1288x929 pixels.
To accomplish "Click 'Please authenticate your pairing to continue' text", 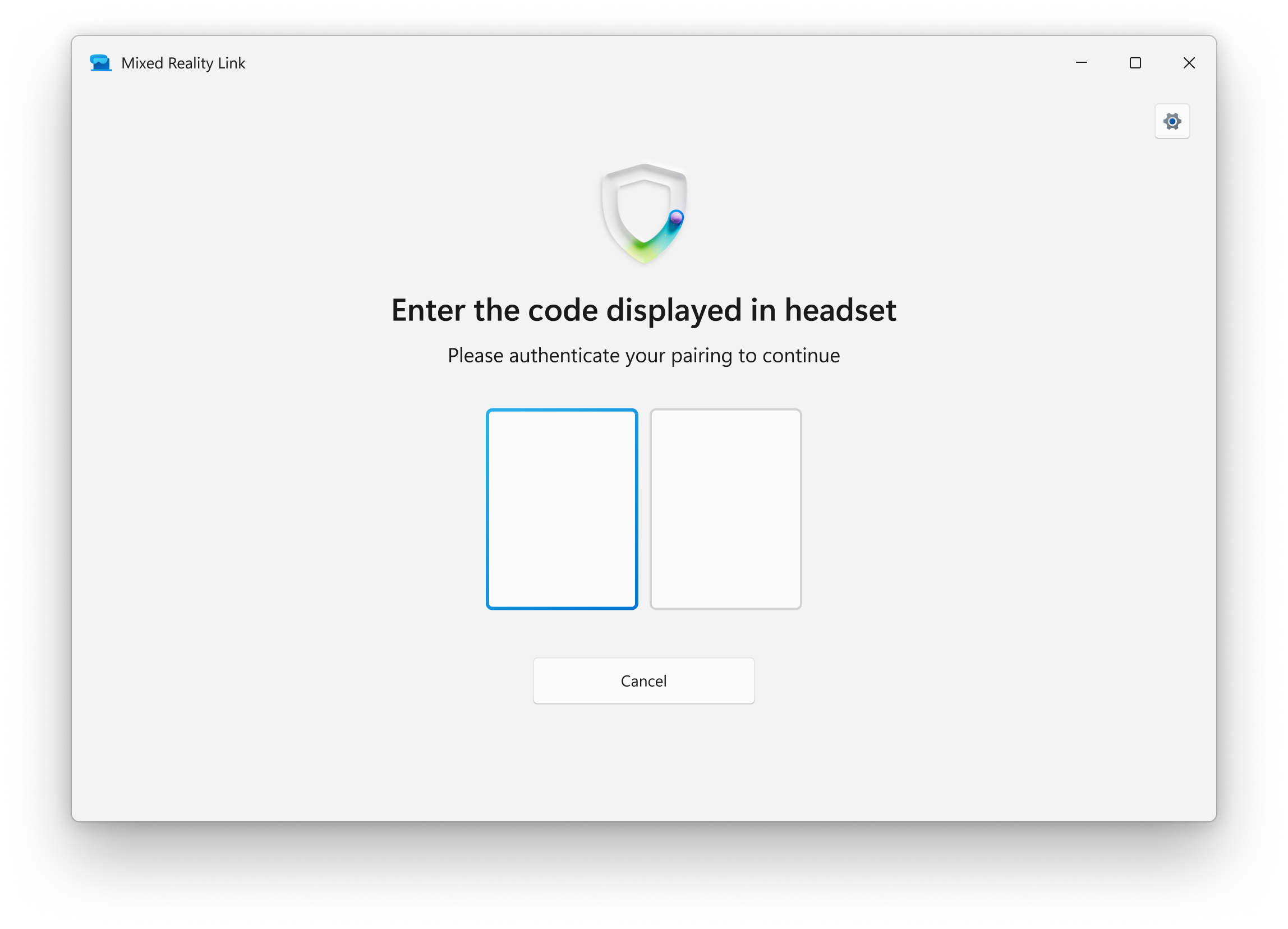I will pos(643,356).
